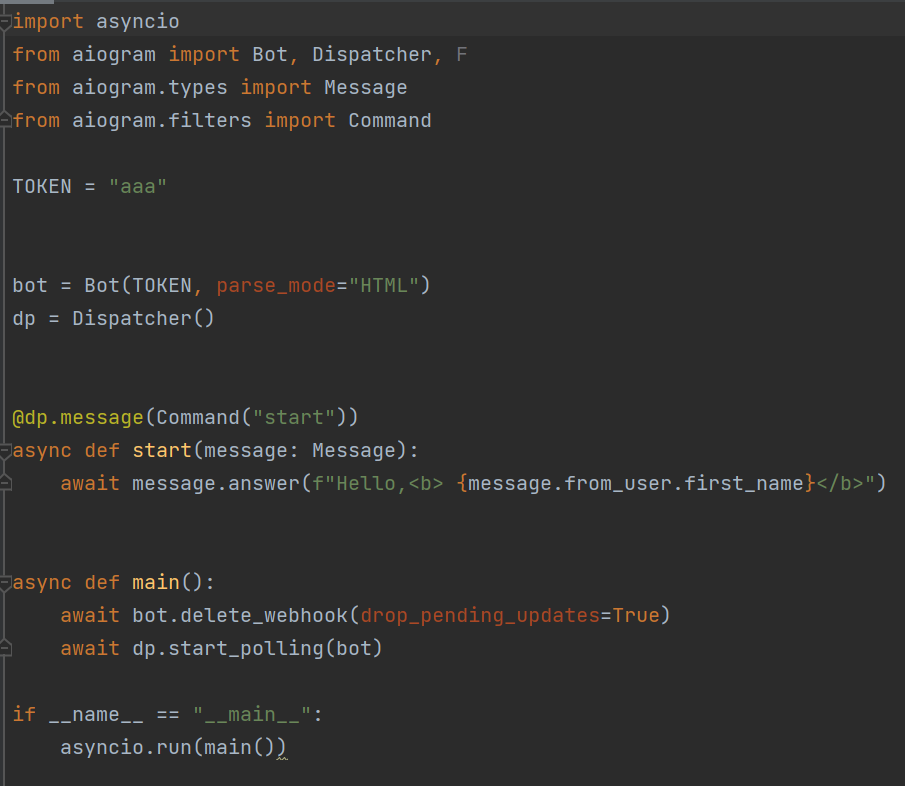The height and width of the screenshot is (786, 905).
Task: Click dp.start_polling call
Action: tap(228, 649)
